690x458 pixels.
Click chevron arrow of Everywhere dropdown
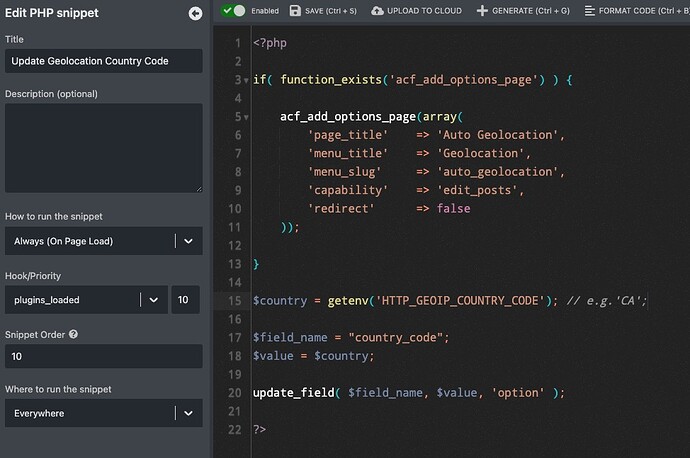pyautogui.click(x=188, y=413)
